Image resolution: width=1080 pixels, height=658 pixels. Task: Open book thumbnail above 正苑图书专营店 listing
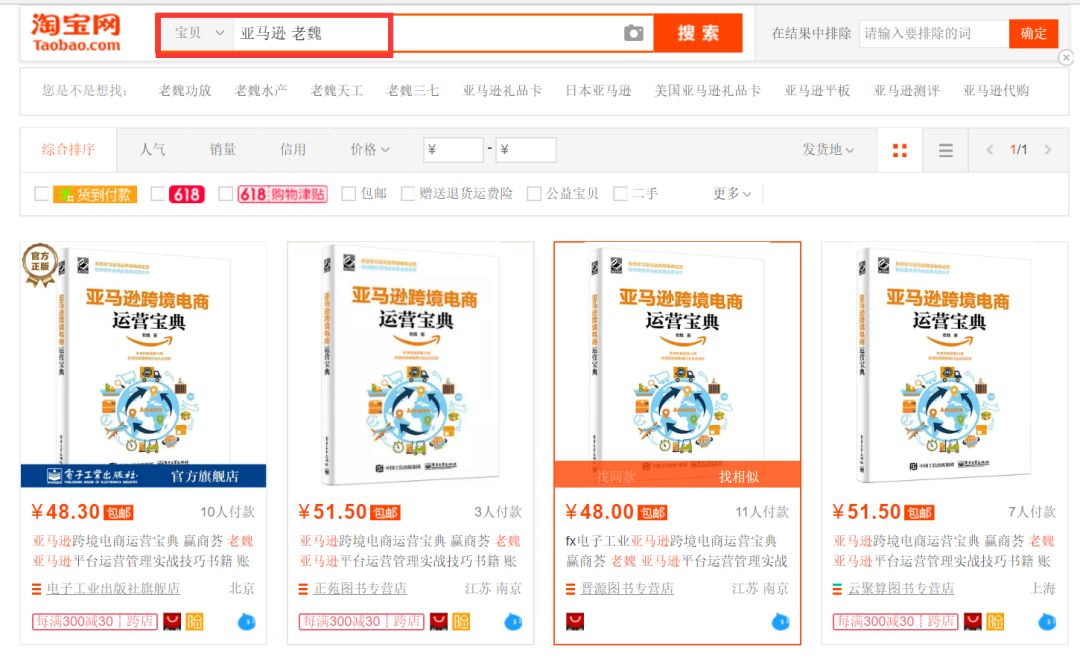click(x=411, y=365)
